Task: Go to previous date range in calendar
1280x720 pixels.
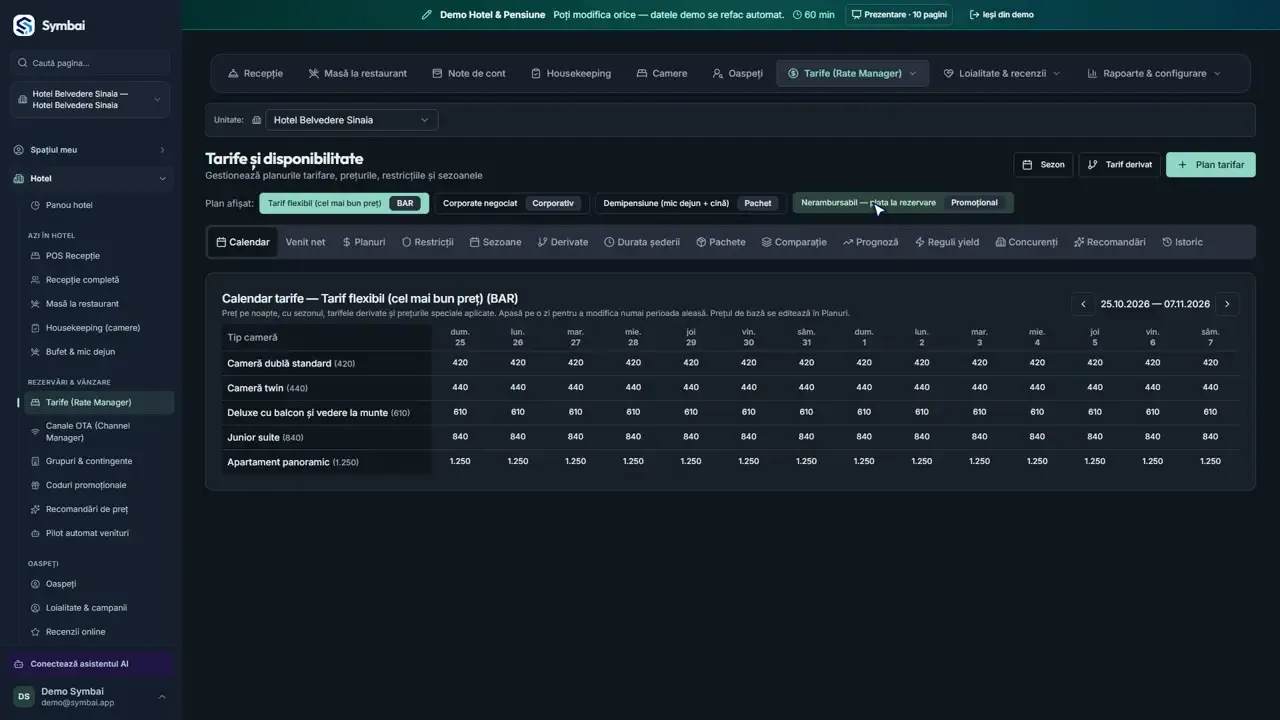Action: (1083, 304)
